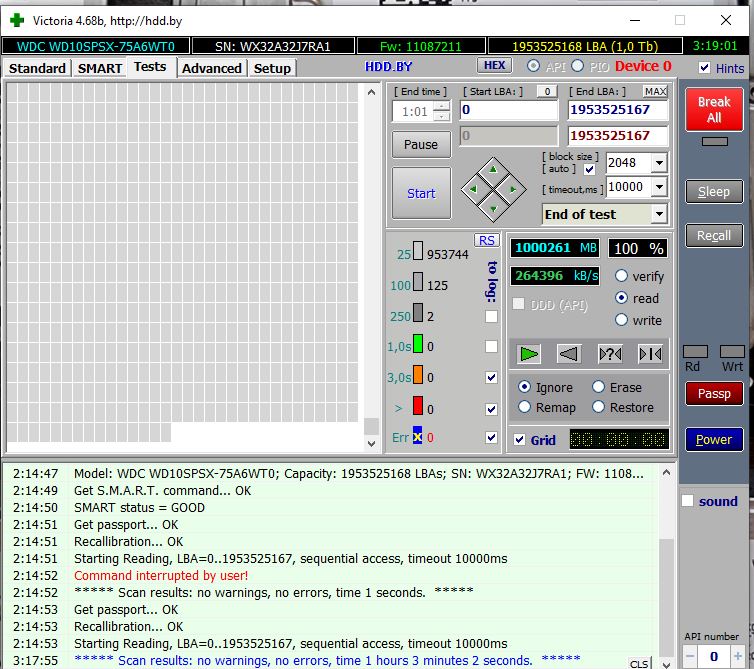
Task: Click the Start button
Action: pos(421,193)
